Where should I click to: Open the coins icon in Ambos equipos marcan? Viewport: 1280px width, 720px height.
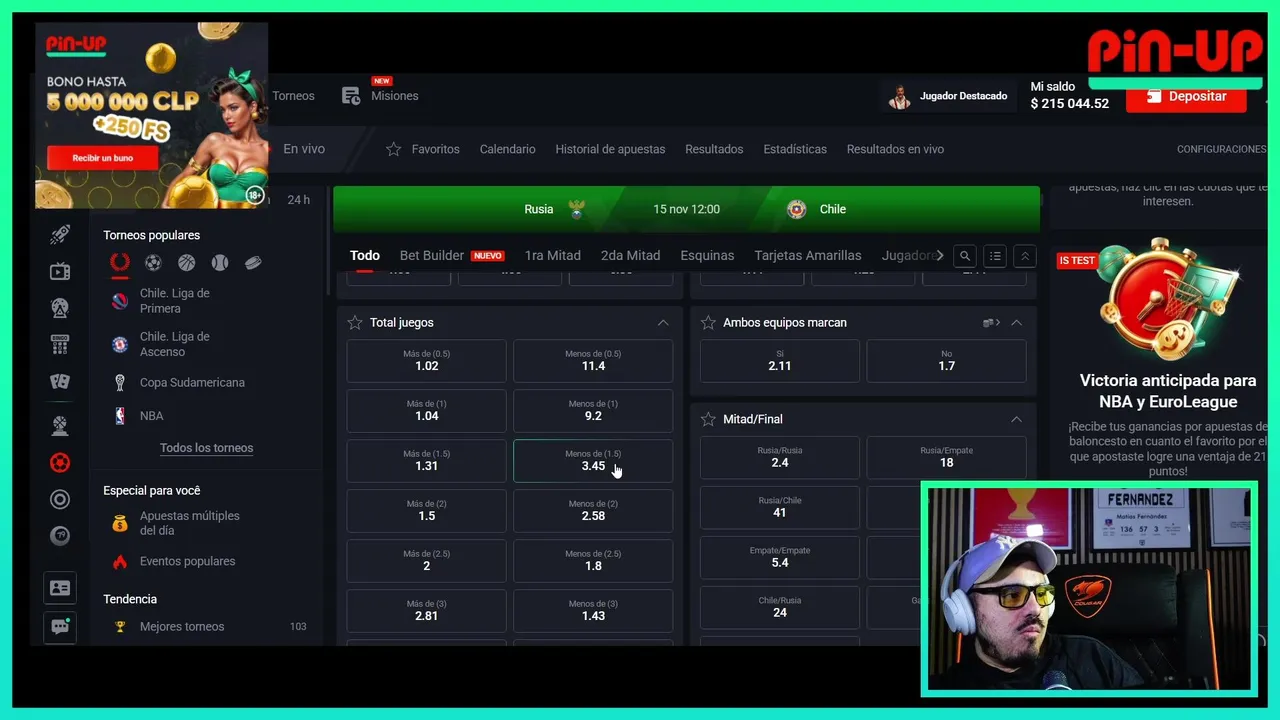991,323
